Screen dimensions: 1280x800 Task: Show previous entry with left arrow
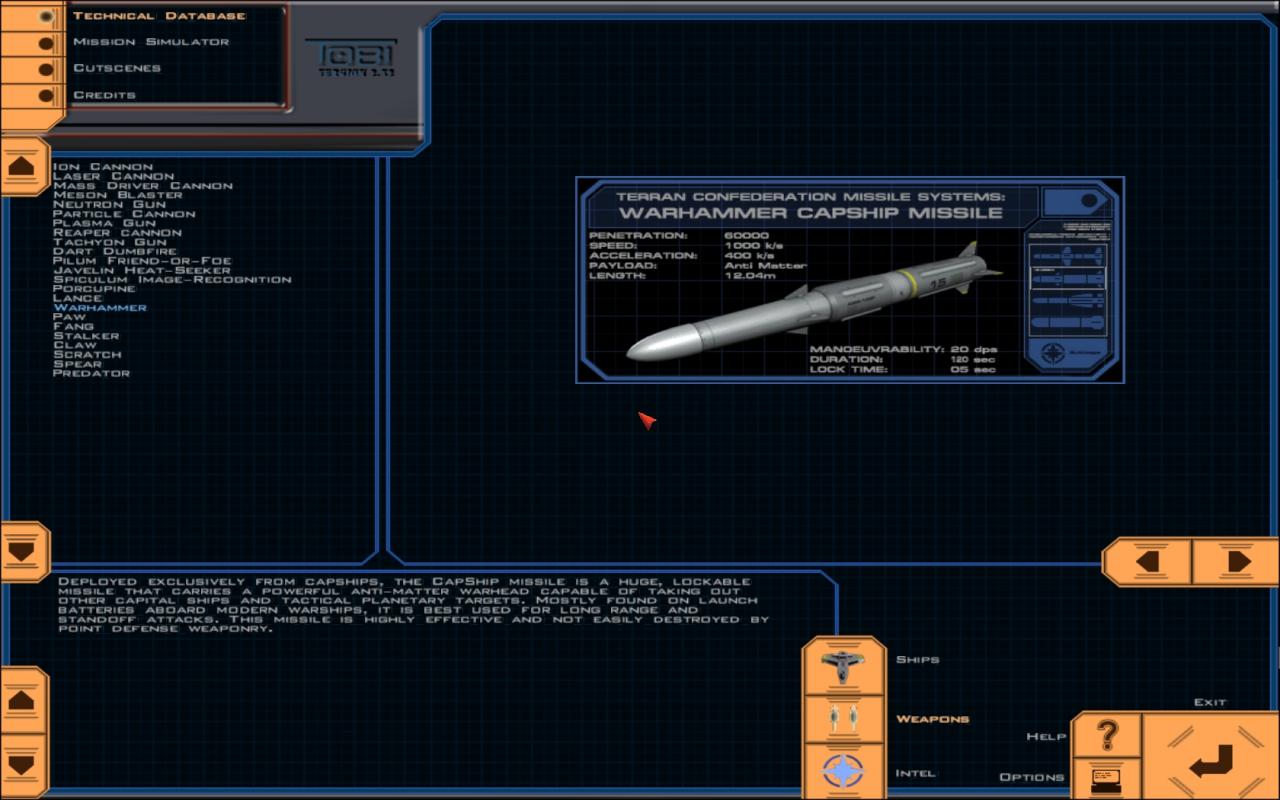pyautogui.click(x=1148, y=562)
